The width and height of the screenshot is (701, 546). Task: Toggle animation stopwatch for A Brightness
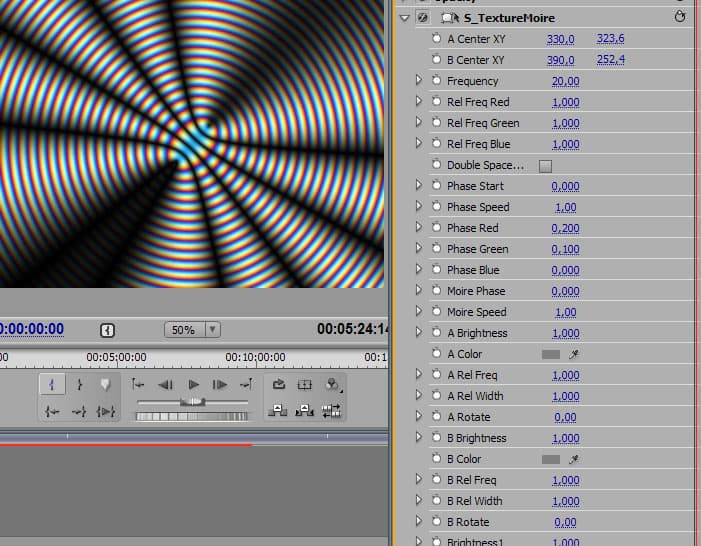tap(437, 333)
